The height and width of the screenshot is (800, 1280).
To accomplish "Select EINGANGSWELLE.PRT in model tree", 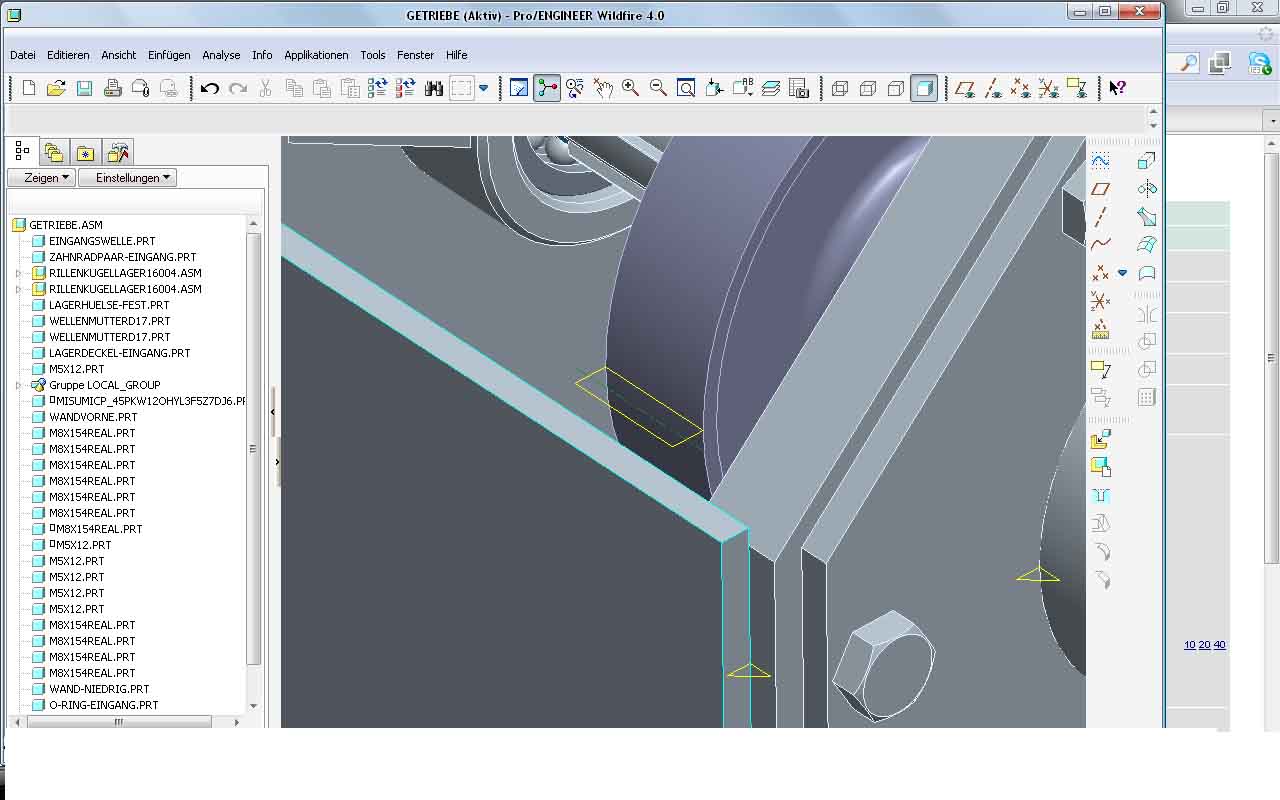I will tap(102, 241).
